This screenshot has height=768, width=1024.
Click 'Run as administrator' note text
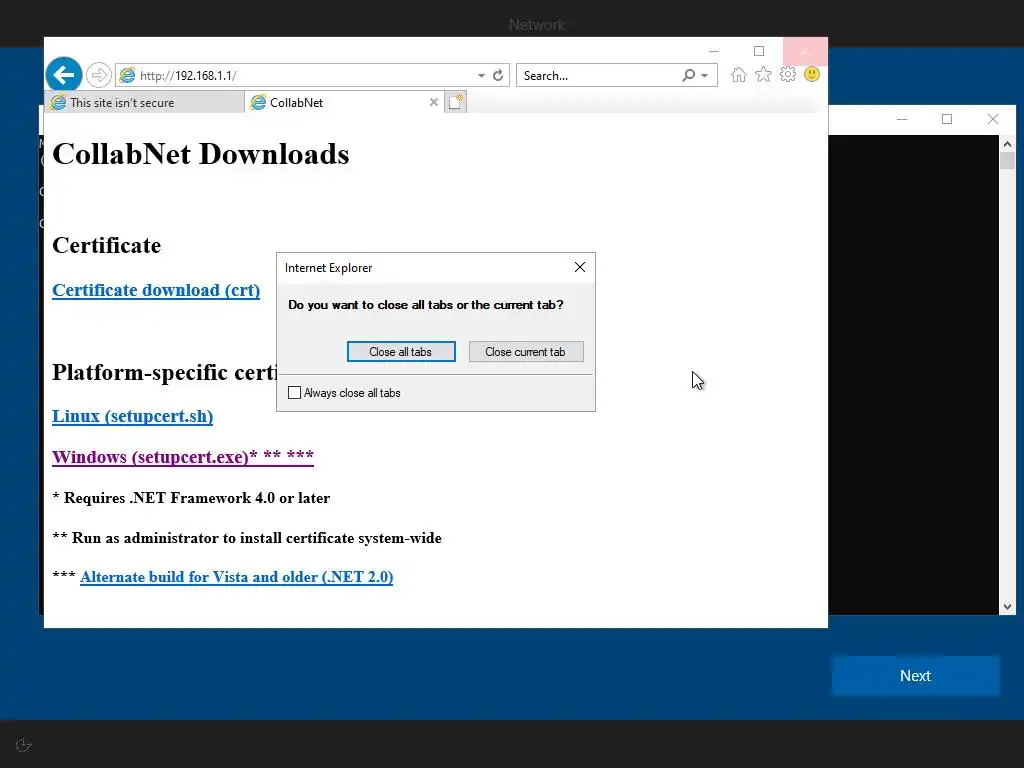[256, 538]
